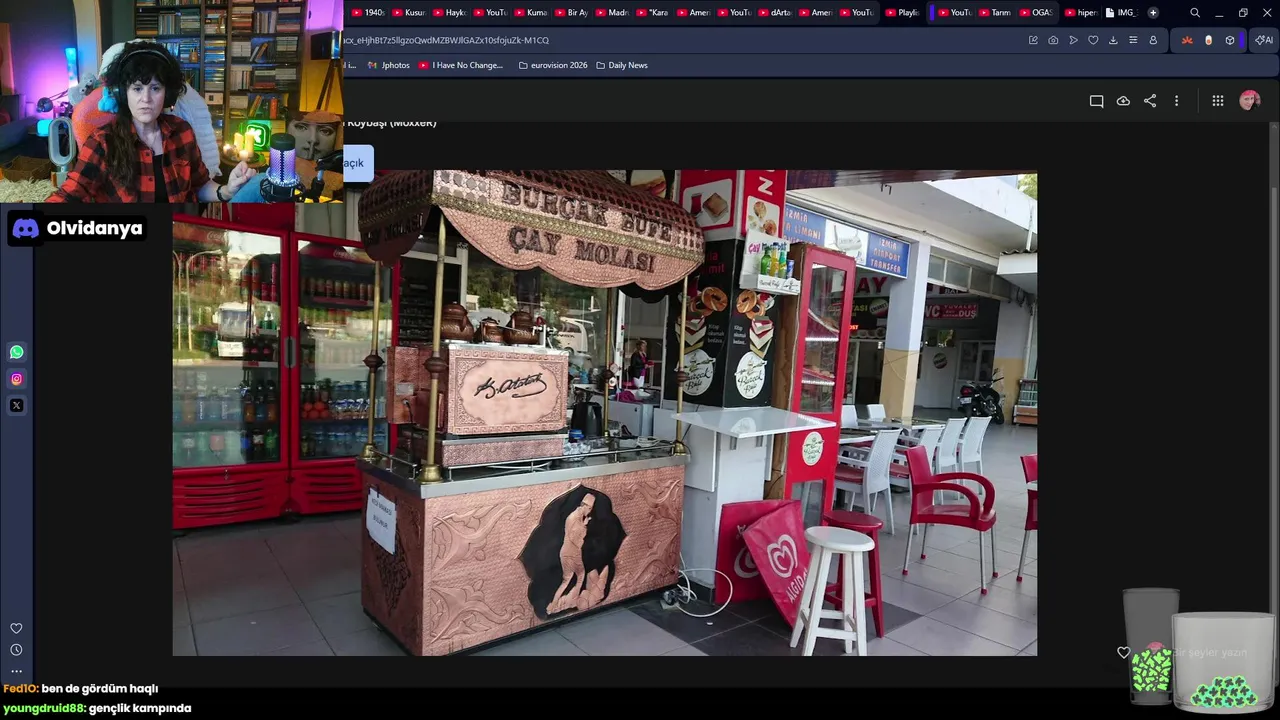This screenshot has width=1280, height=720.
Task: Open the Google apps grid
Action: [x=1218, y=101]
